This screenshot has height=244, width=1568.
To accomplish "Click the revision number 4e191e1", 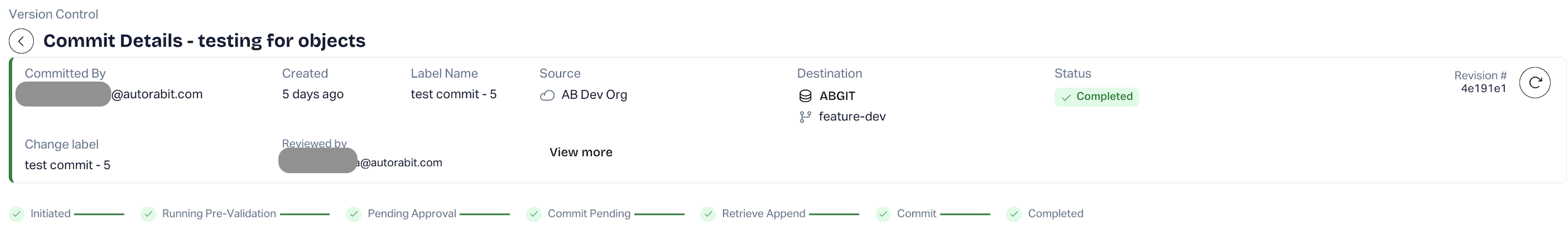I will 1484,89.
